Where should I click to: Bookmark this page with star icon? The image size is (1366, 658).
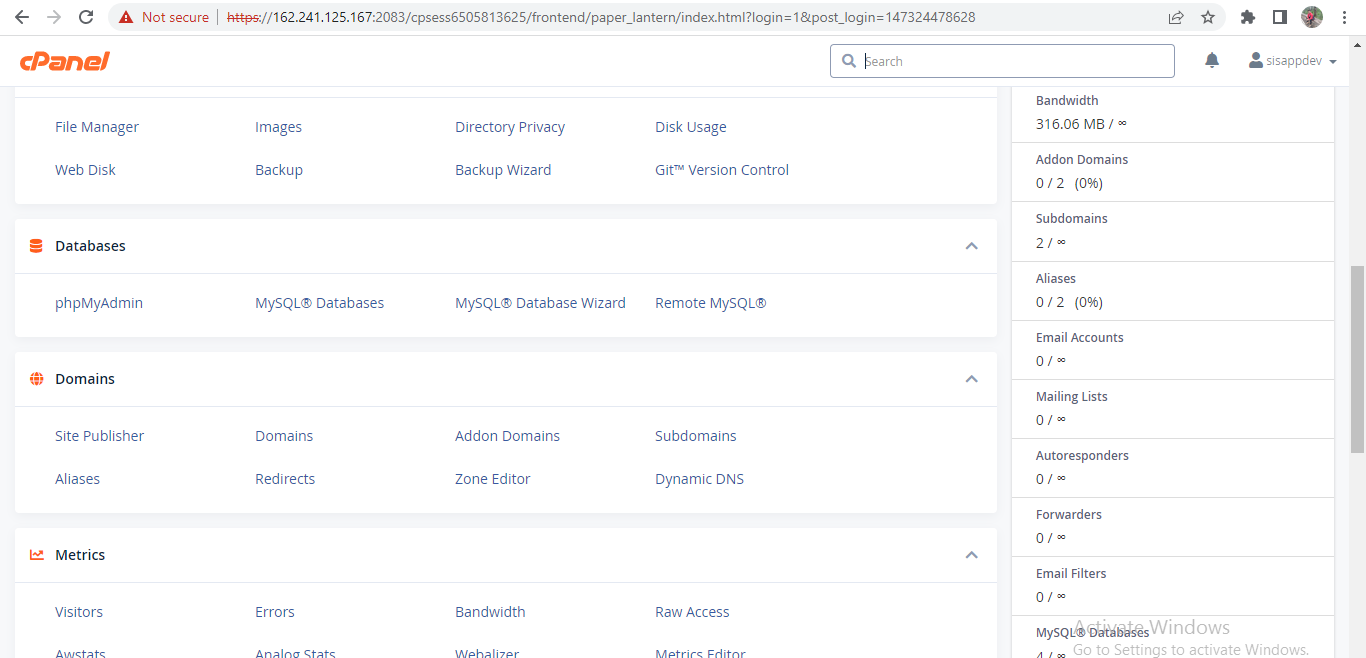pyautogui.click(x=1208, y=17)
